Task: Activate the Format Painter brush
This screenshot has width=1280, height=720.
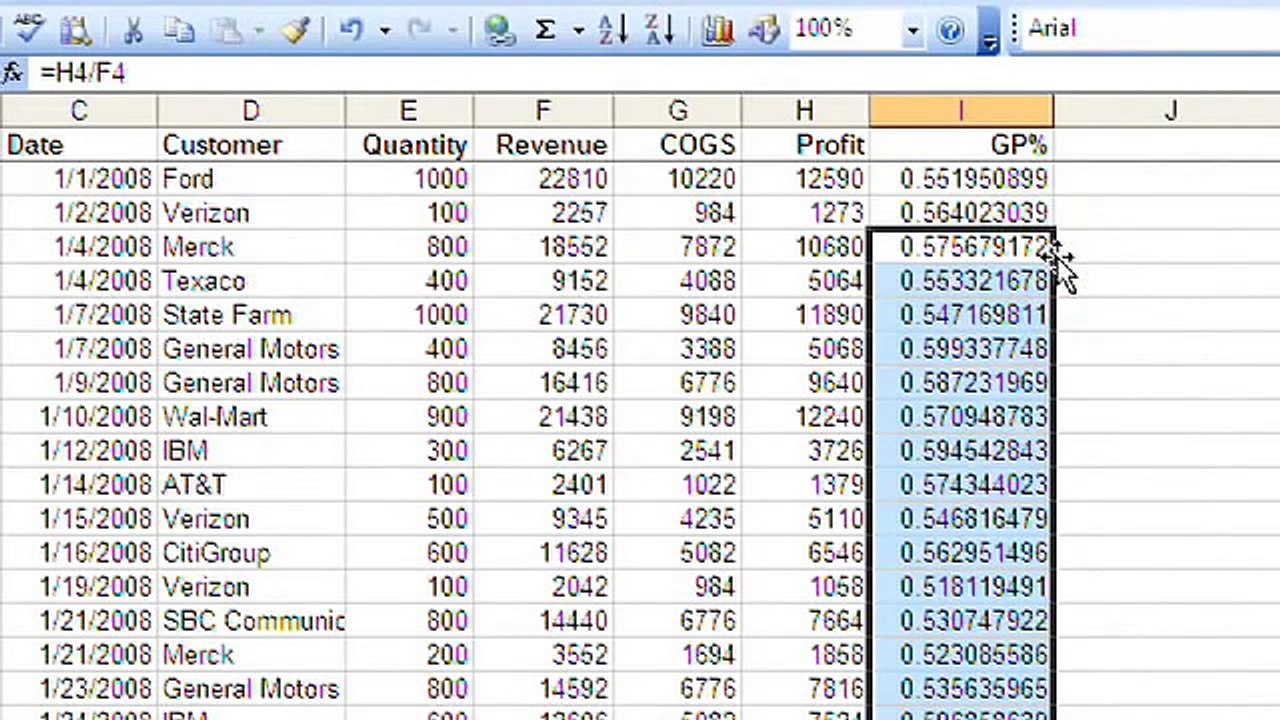Action: [x=296, y=30]
